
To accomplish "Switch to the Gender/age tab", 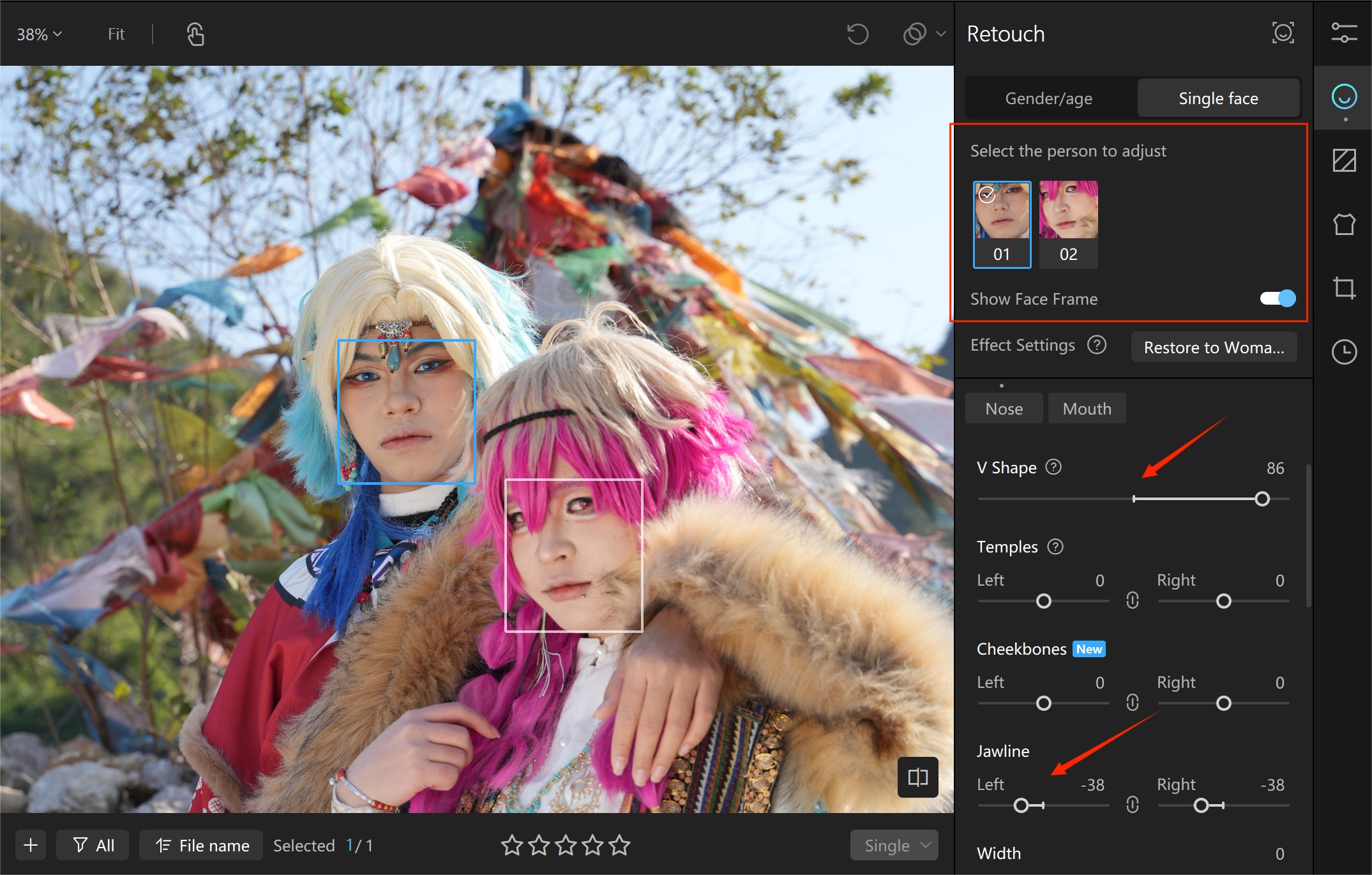I will point(1048,98).
